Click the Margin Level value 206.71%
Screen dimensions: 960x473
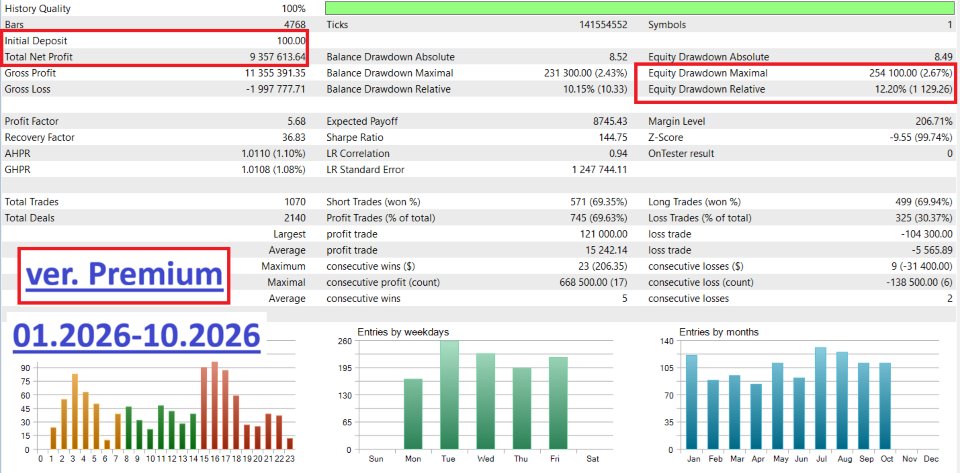(932, 121)
